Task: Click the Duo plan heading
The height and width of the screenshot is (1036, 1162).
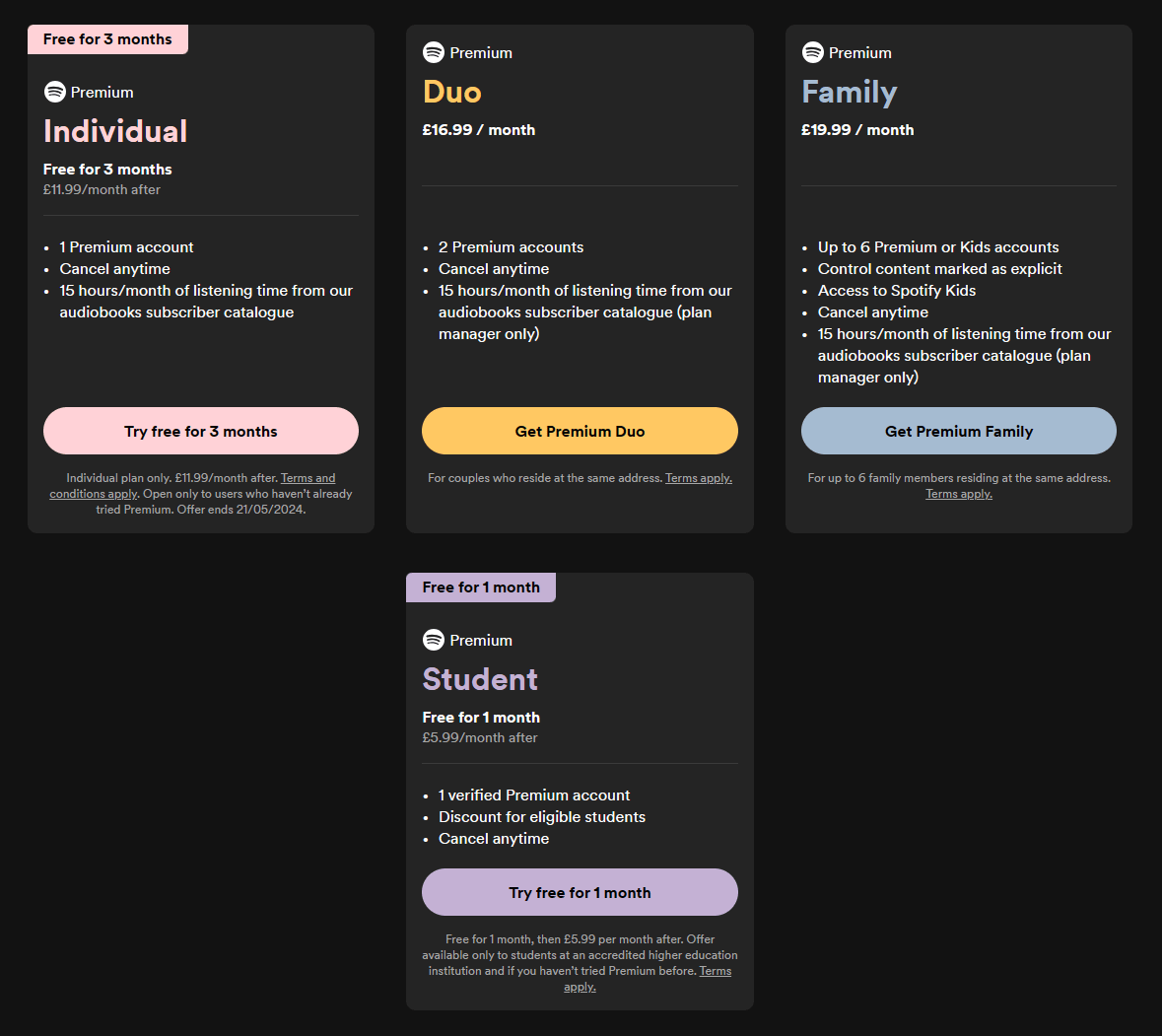Action: tap(452, 92)
